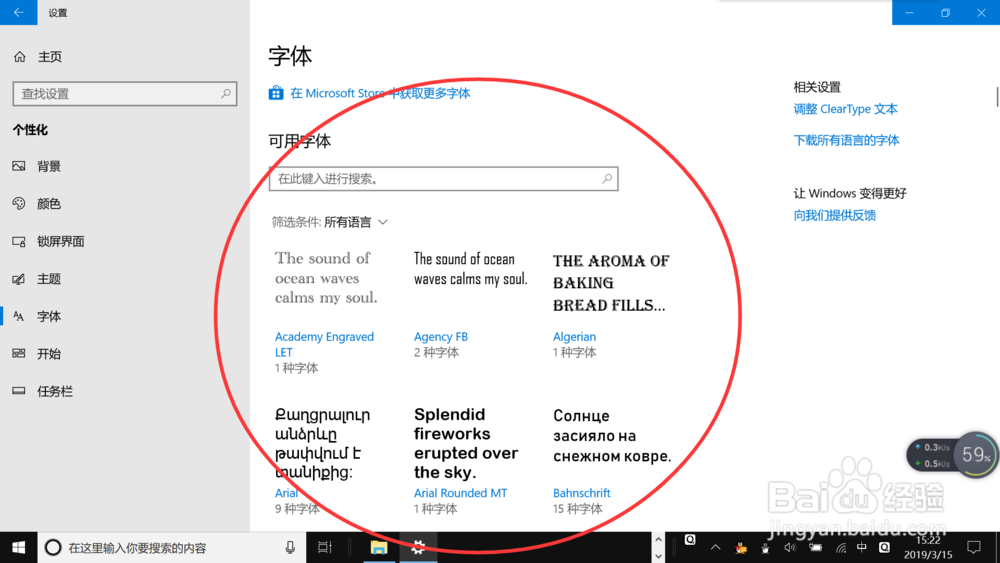Click the battery power tray icon
The height and width of the screenshot is (563, 1000).
[x=816, y=548]
